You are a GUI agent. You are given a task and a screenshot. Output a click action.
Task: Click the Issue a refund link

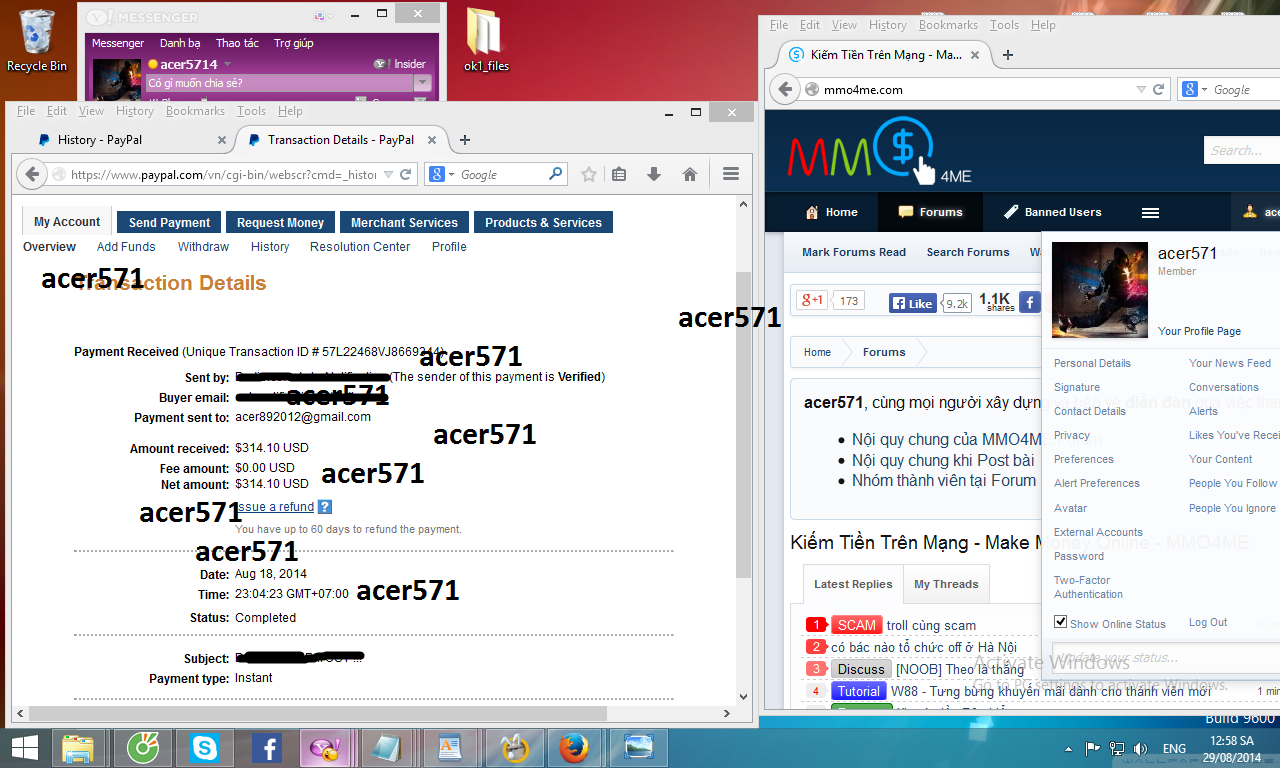click(x=275, y=507)
